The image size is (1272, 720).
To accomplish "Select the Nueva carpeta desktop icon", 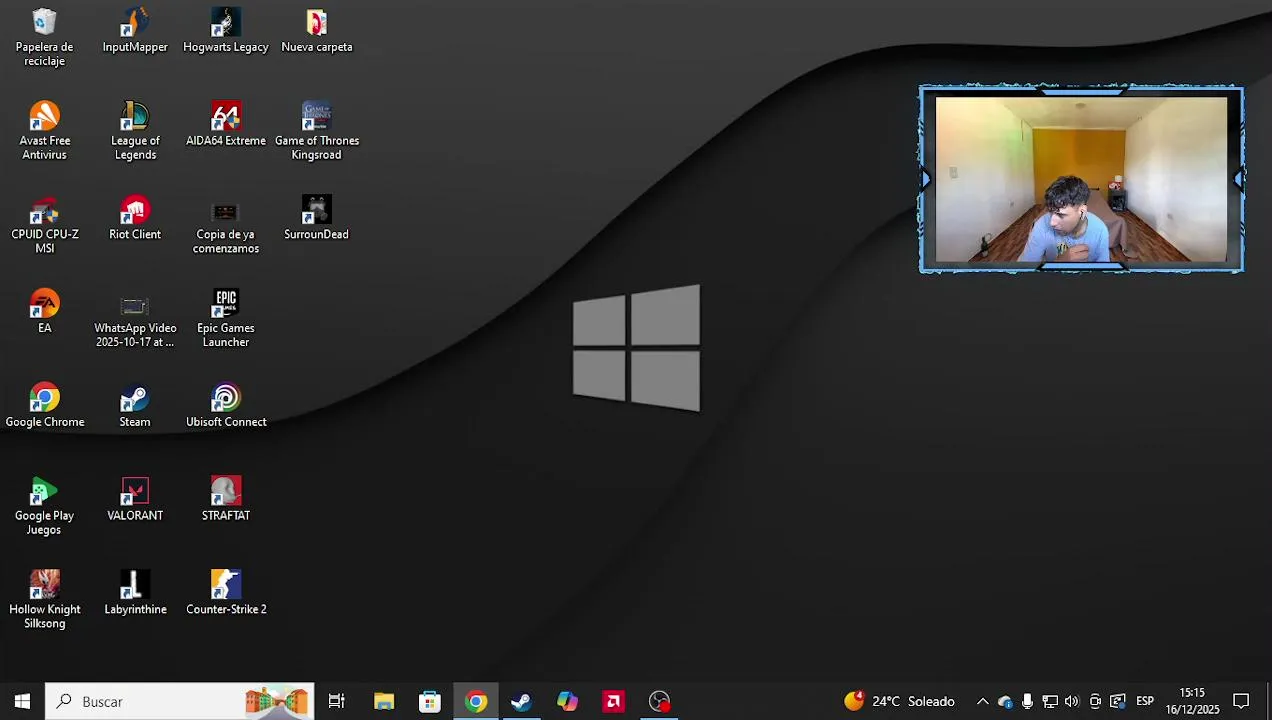I will point(317,30).
